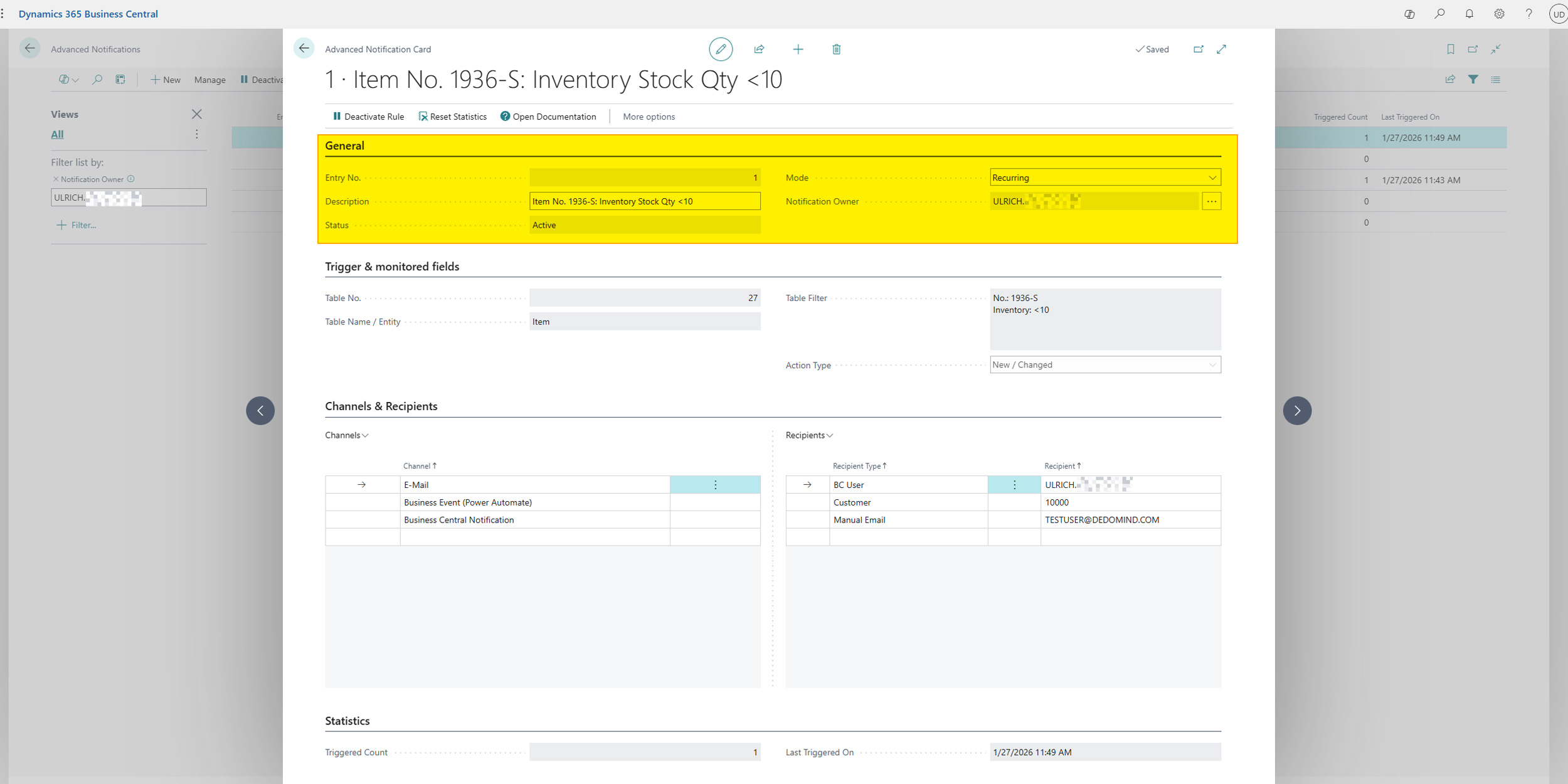1568x784 pixels.
Task: Click More options in action bar
Action: 649,117
